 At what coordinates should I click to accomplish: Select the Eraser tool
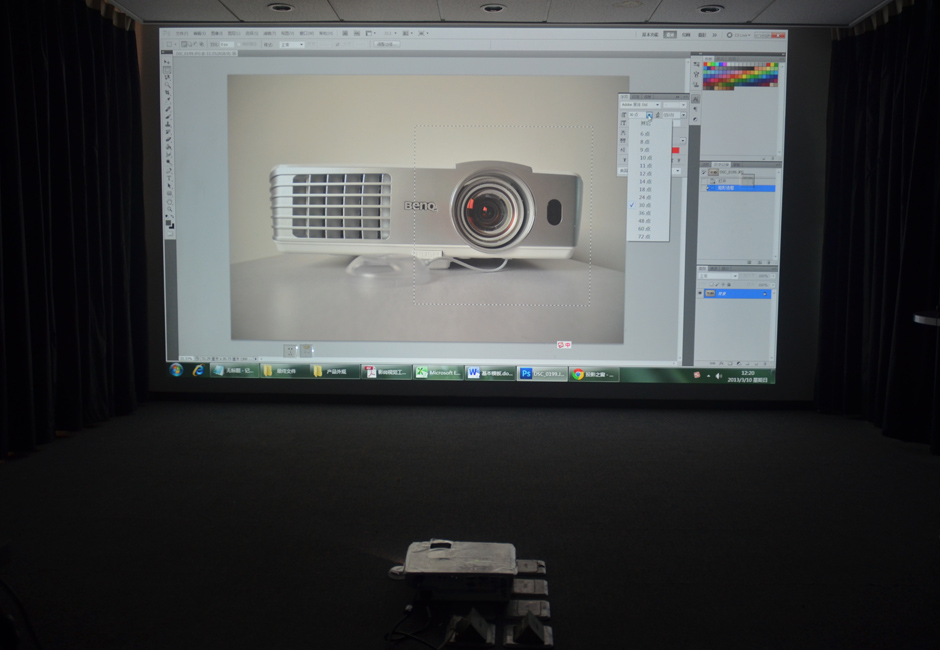click(168, 140)
